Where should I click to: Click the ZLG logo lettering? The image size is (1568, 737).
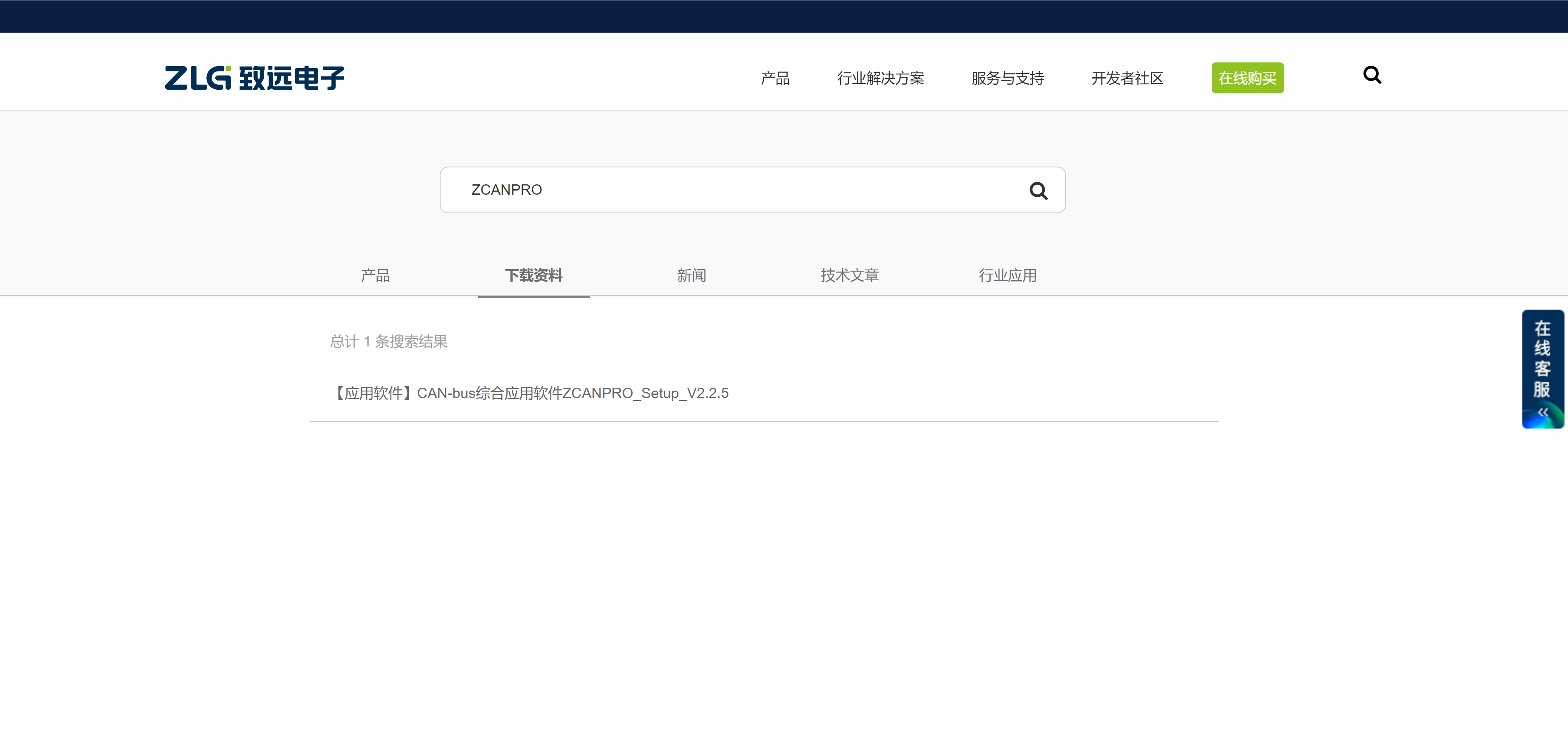(x=198, y=78)
